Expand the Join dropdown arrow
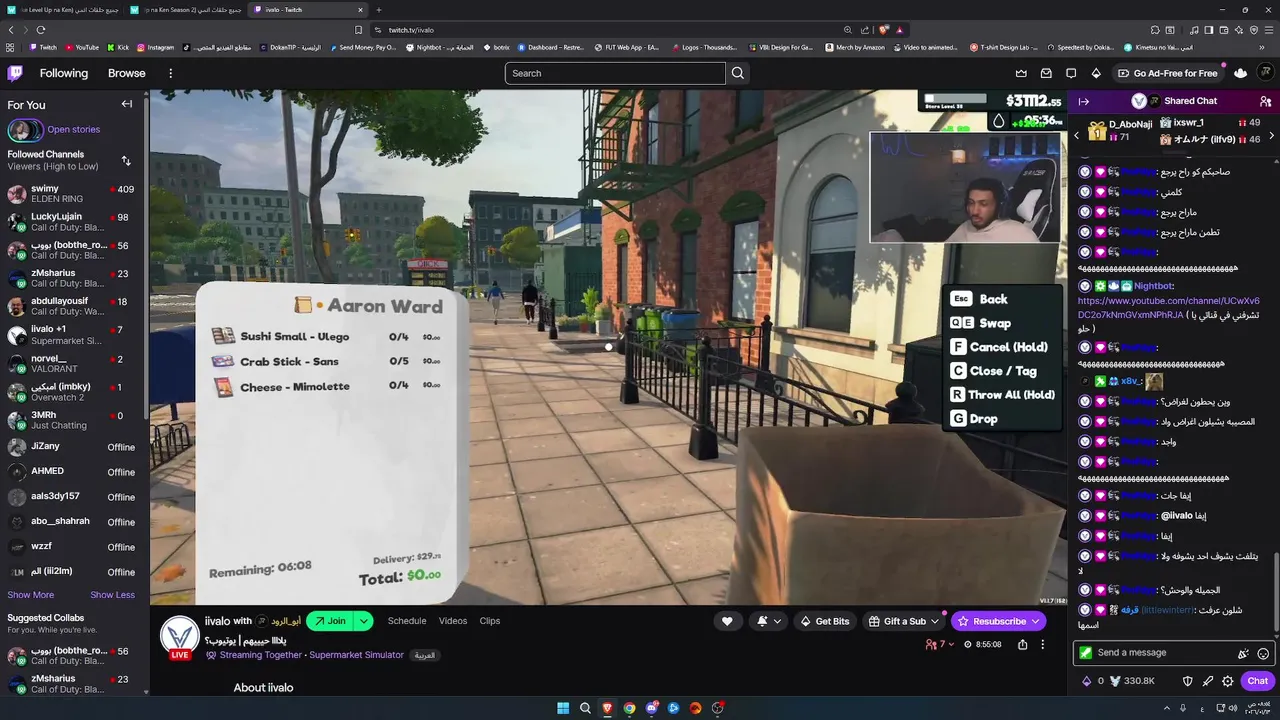Viewport: 1280px width, 720px height. pyautogui.click(x=364, y=621)
